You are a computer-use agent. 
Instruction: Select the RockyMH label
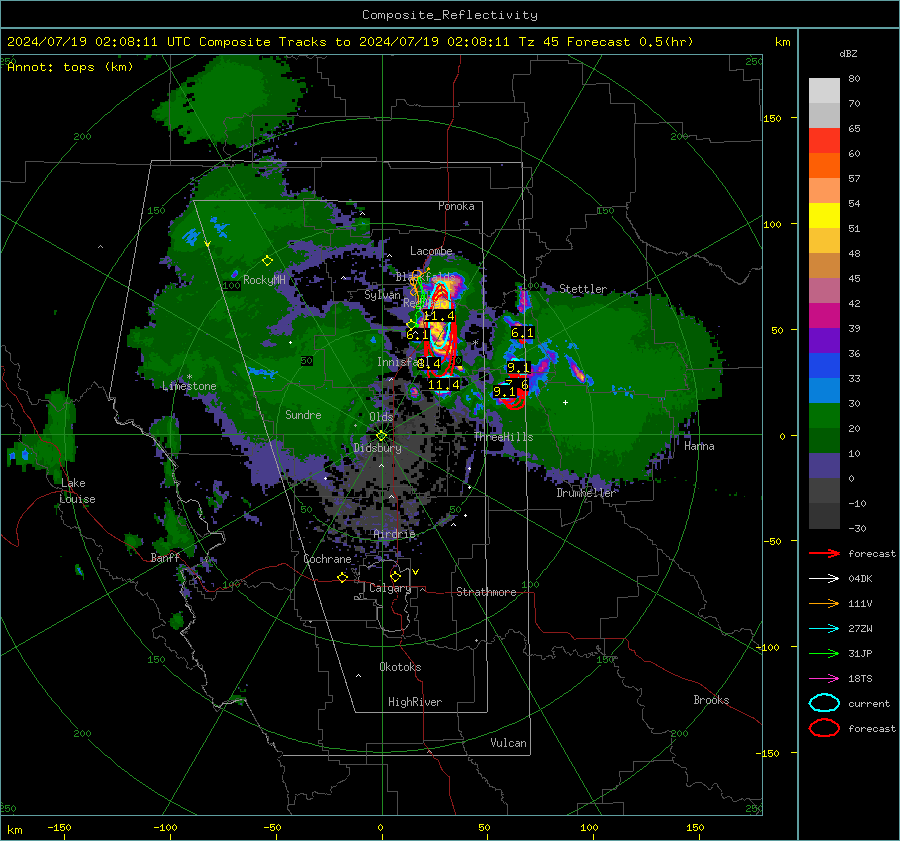tap(264, 280)
